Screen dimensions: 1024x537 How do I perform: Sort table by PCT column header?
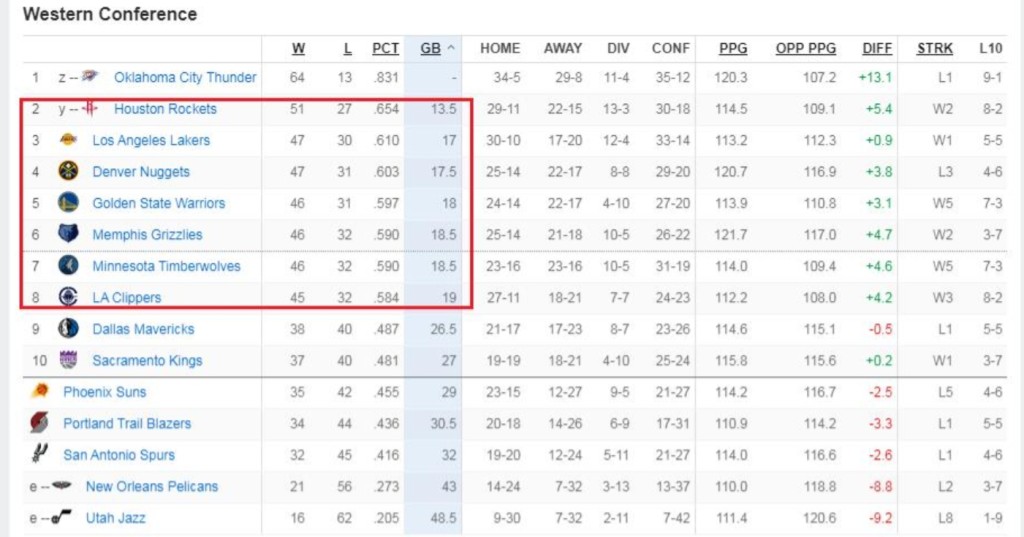[x=385, y=48]
